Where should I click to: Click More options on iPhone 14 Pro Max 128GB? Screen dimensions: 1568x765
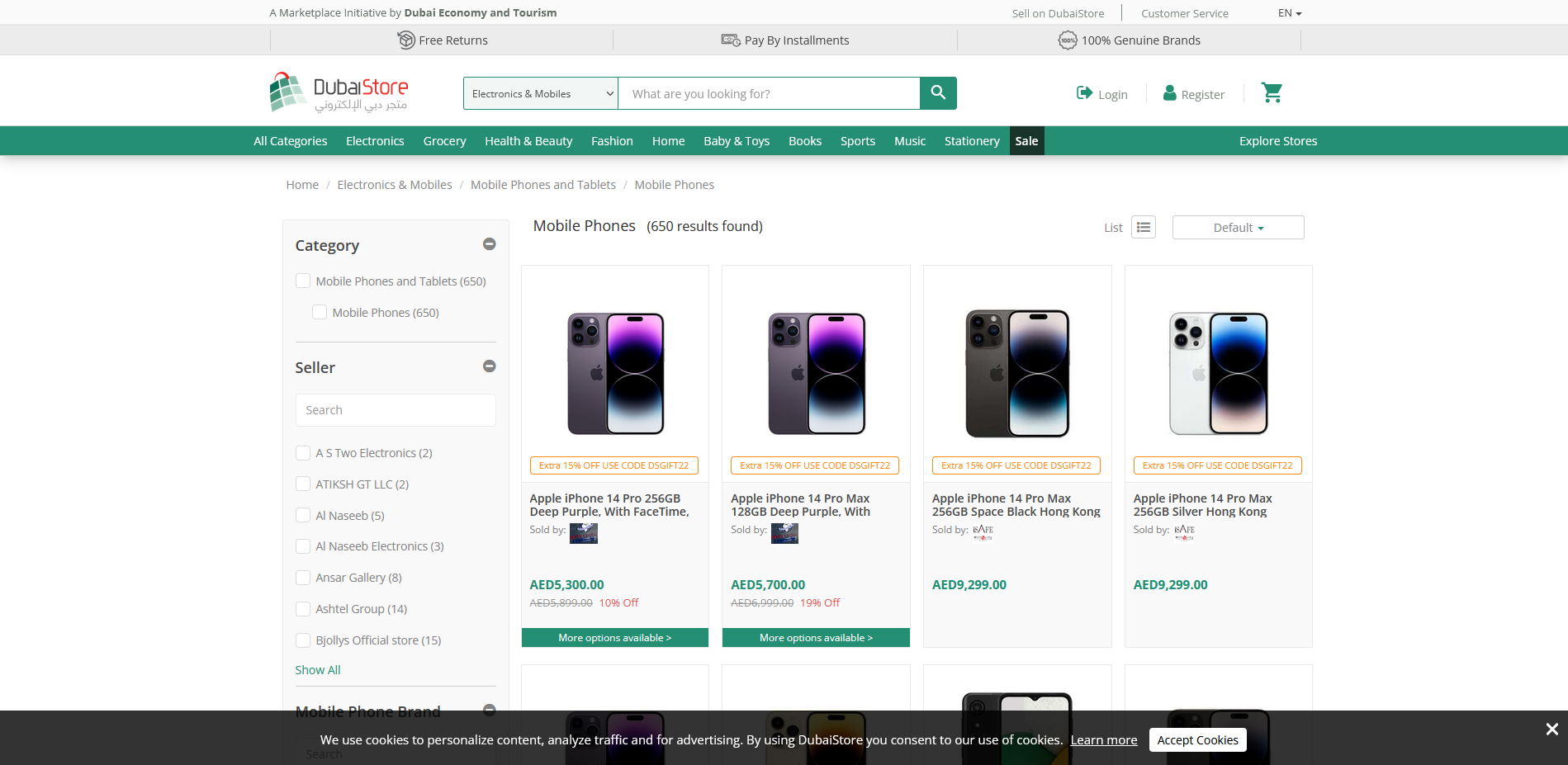click(816, 638)
